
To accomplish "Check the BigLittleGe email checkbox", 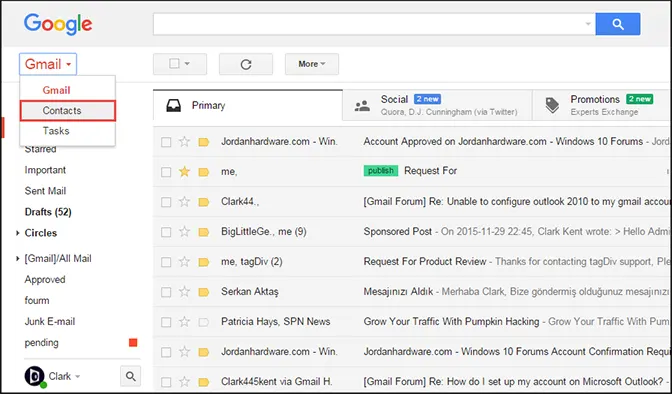I will (166, 232).
